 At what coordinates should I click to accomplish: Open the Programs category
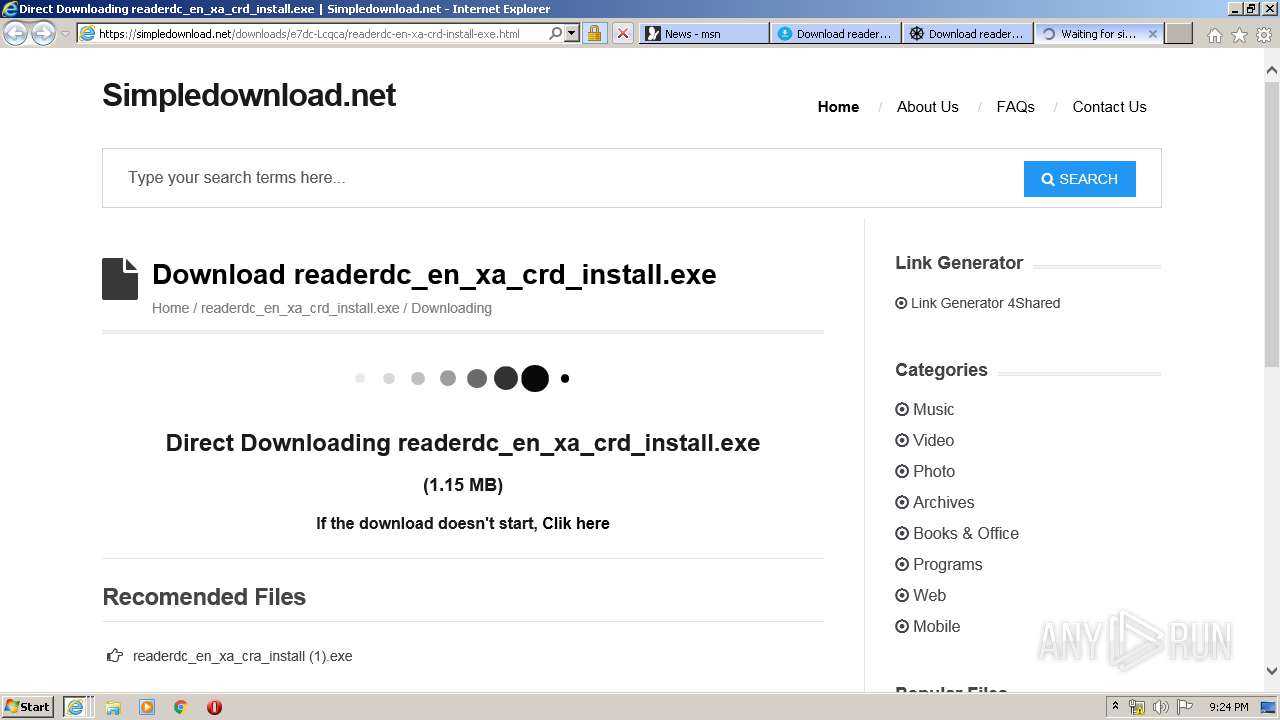(947, 564)
